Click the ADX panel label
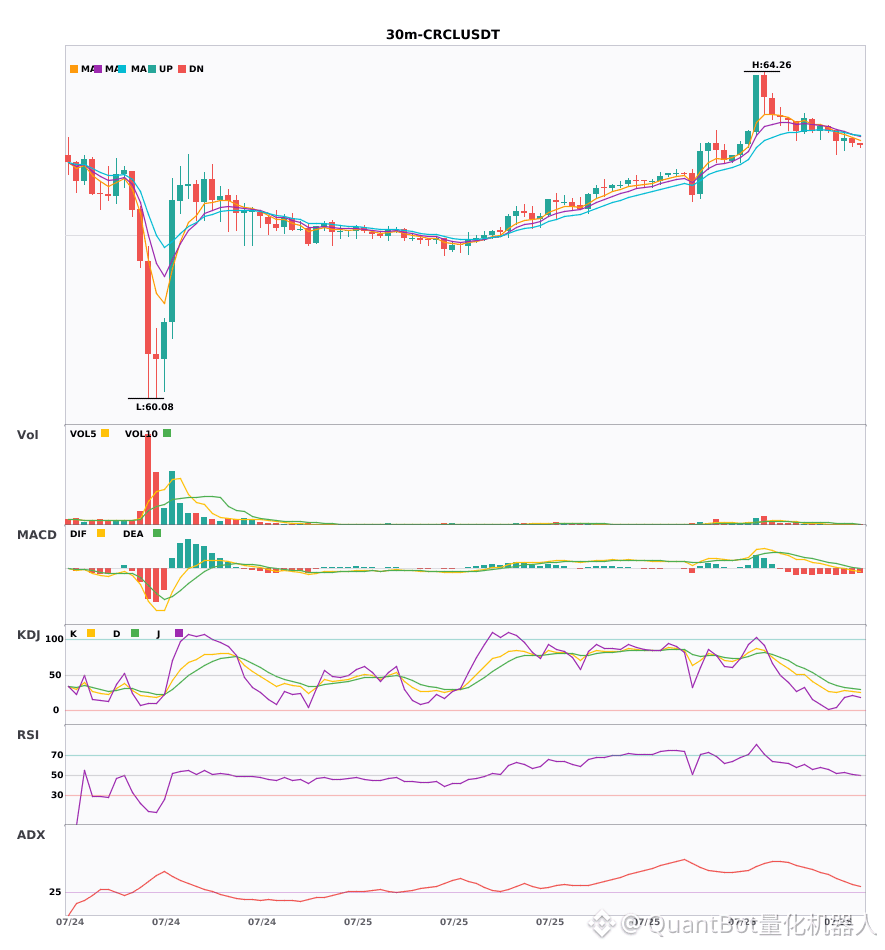 coord(31,835)
